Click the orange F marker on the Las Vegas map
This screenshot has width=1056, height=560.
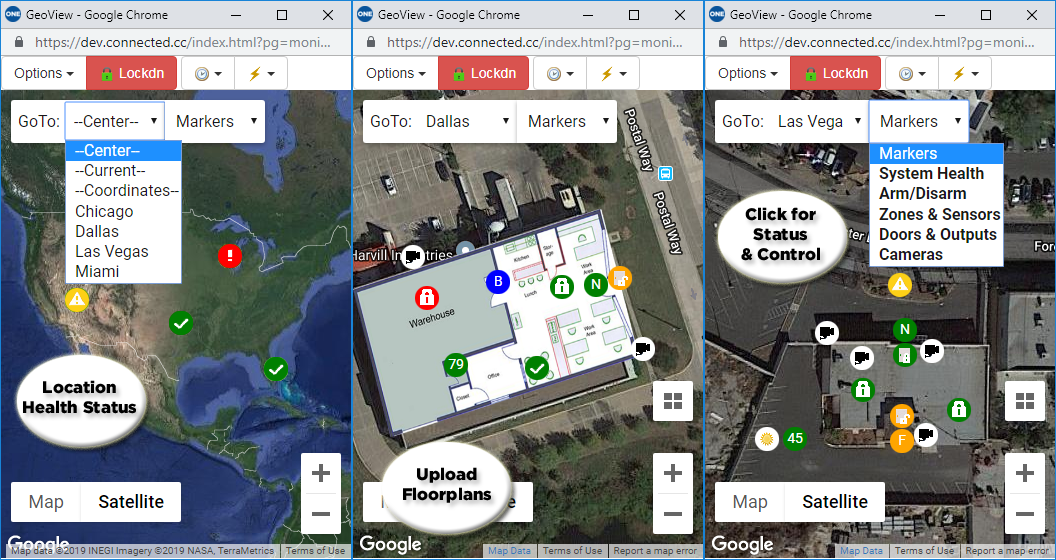[902, 440]
